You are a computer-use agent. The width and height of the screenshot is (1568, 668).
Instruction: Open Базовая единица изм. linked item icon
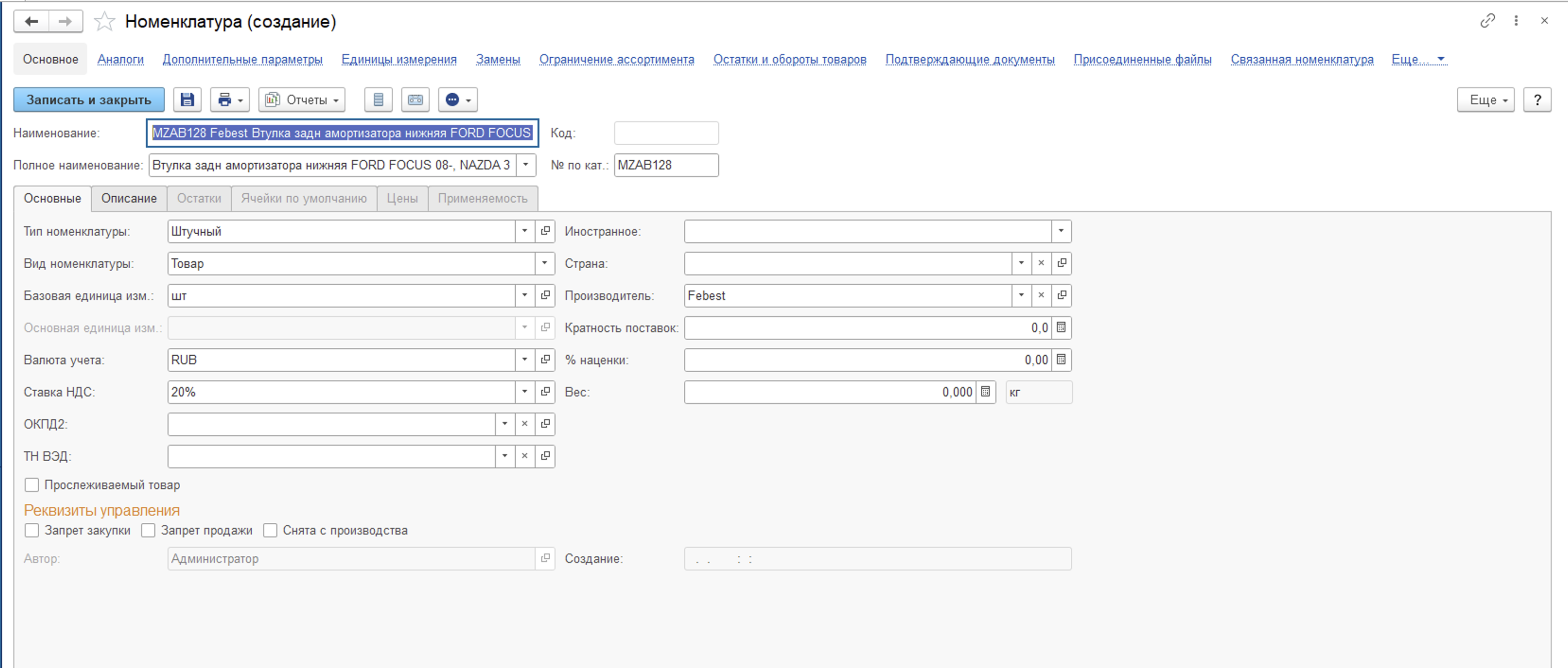coord(545,296)
